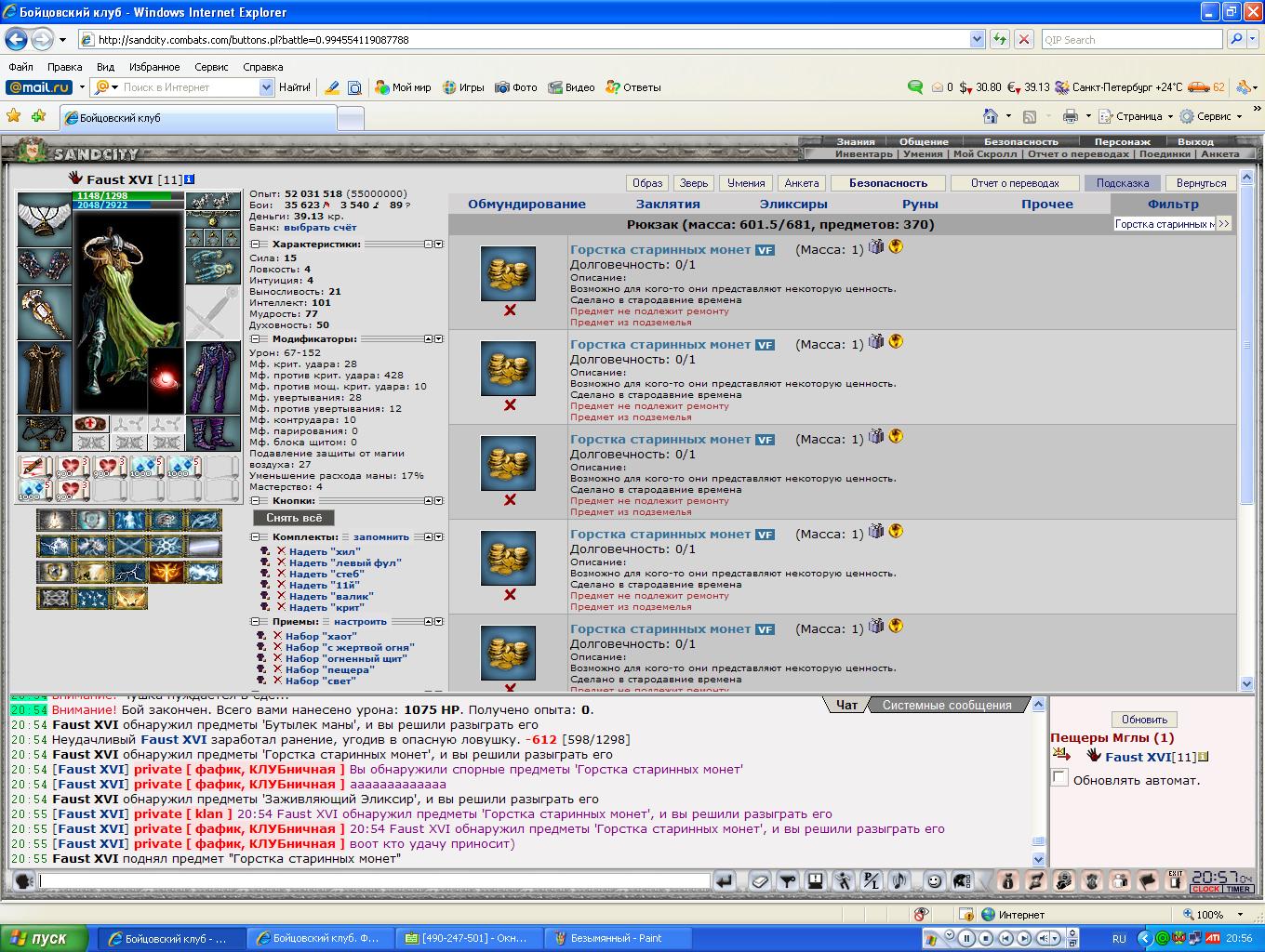The image size is (1265, 952).
Task: Click the chat icon left of the message input
Action: click(x=23, y=880)
